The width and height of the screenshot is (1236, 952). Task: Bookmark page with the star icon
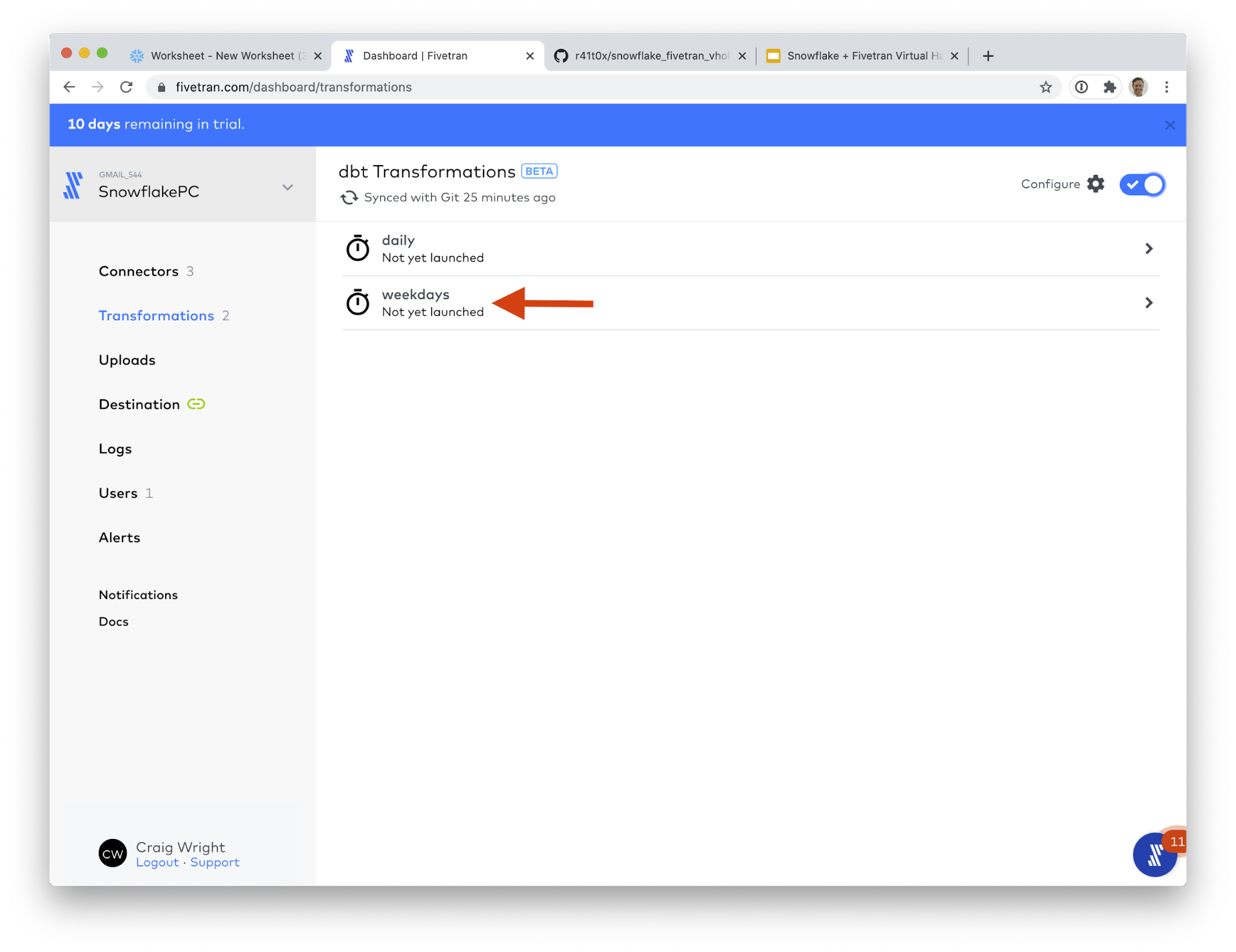(x=1045, y=87)
